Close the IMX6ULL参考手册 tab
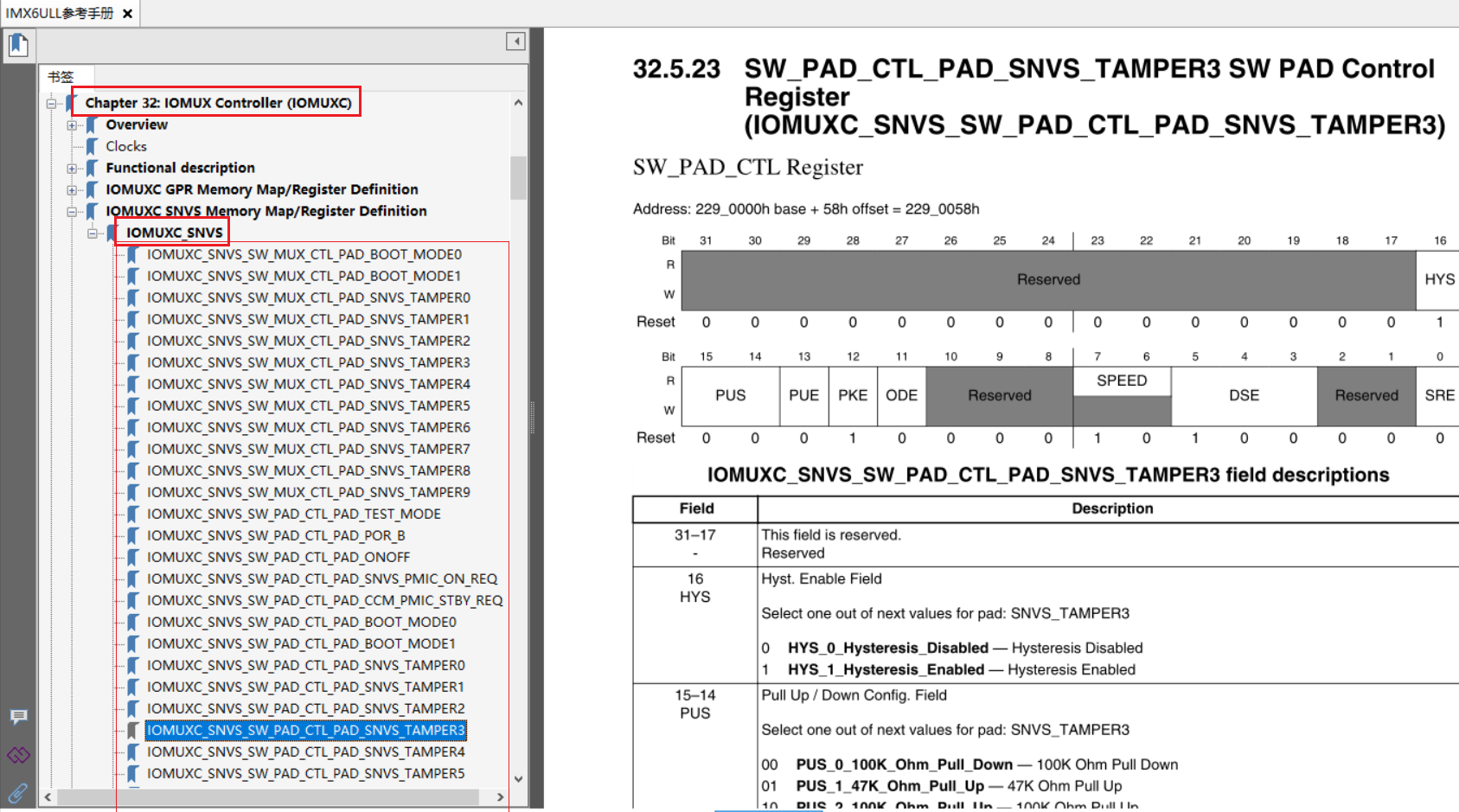This screenshot has height=812, width=1459. [x=127, y=14]
